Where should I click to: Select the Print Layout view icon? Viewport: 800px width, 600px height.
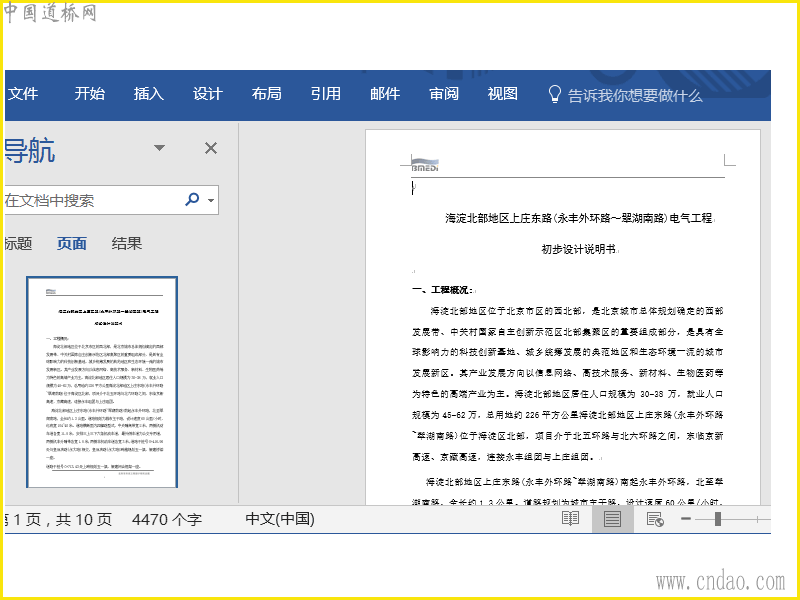point(612,519)
